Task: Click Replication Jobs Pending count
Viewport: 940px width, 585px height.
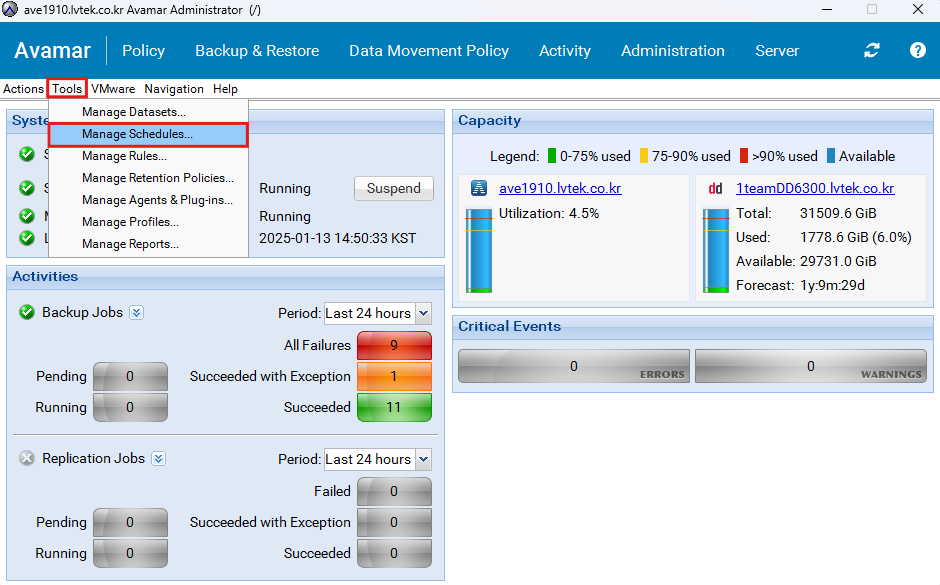Action: (130, 523)
